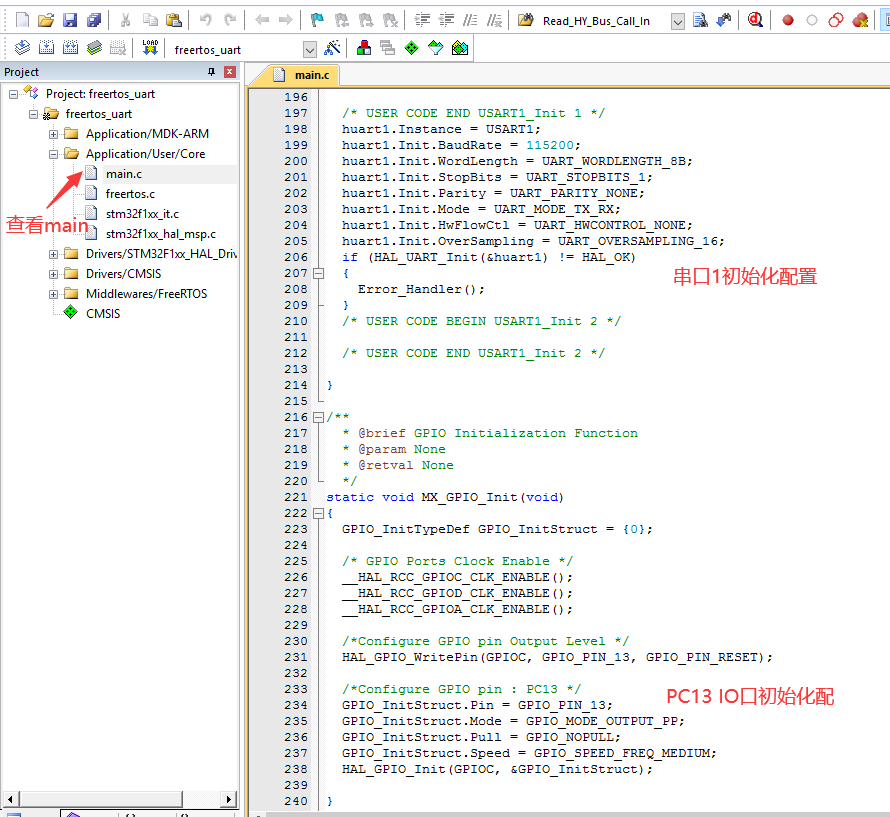This screenshot has height=817, width=890.
Task: Select freertos.c in project tree
Action: pos(130,194)
